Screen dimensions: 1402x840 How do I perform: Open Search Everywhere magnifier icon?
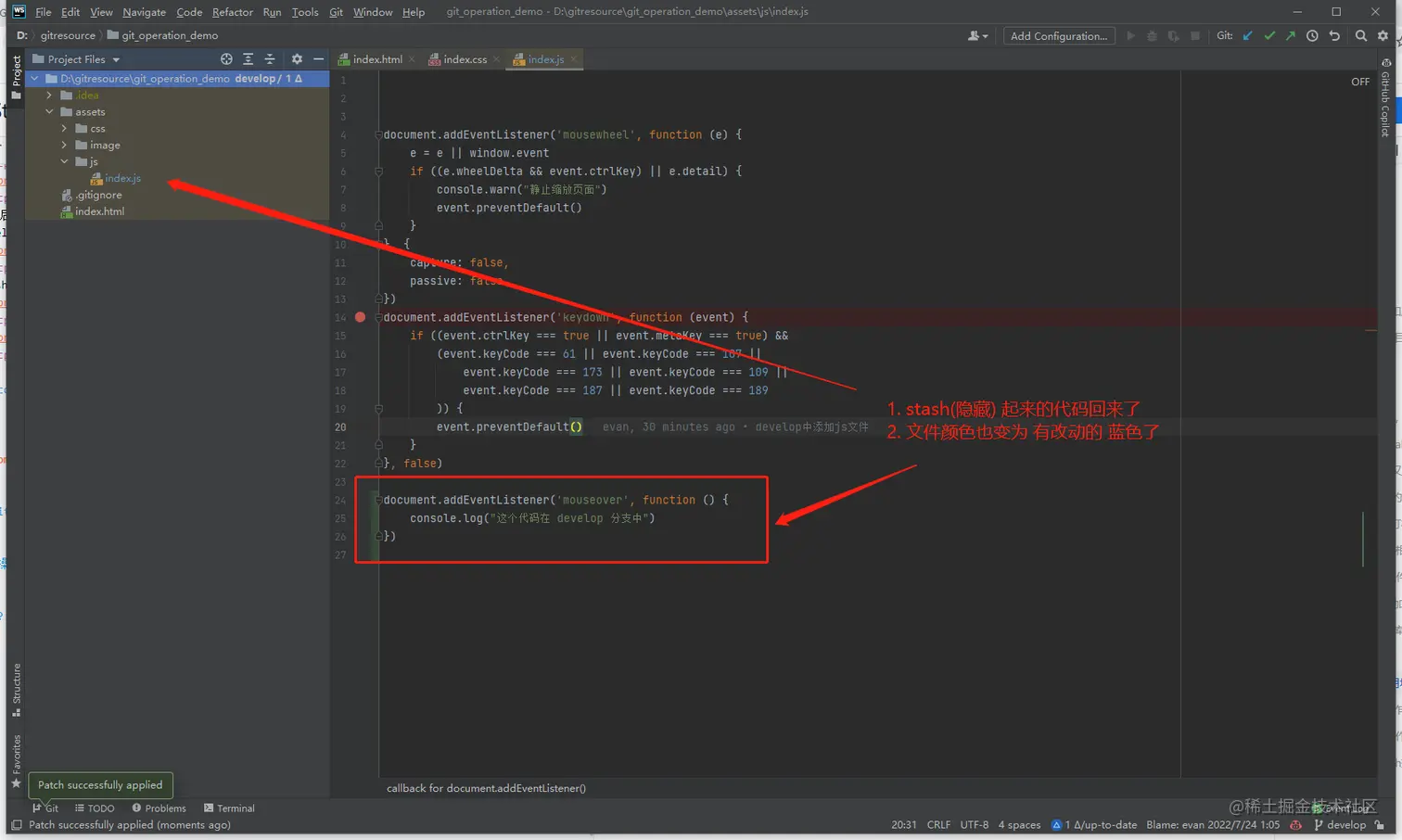1361,36
